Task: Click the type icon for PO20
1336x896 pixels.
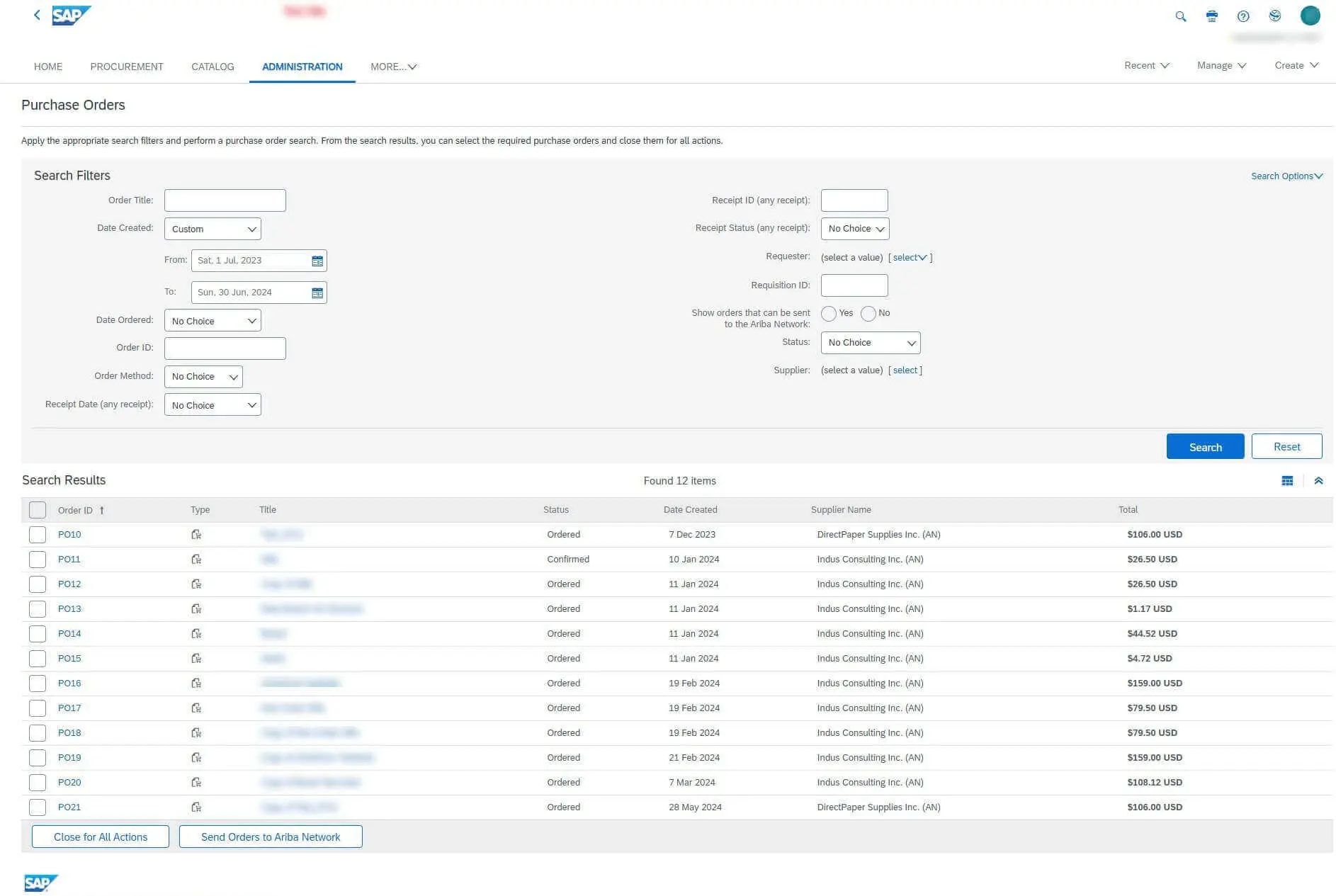Action: [x=196, y=783]
